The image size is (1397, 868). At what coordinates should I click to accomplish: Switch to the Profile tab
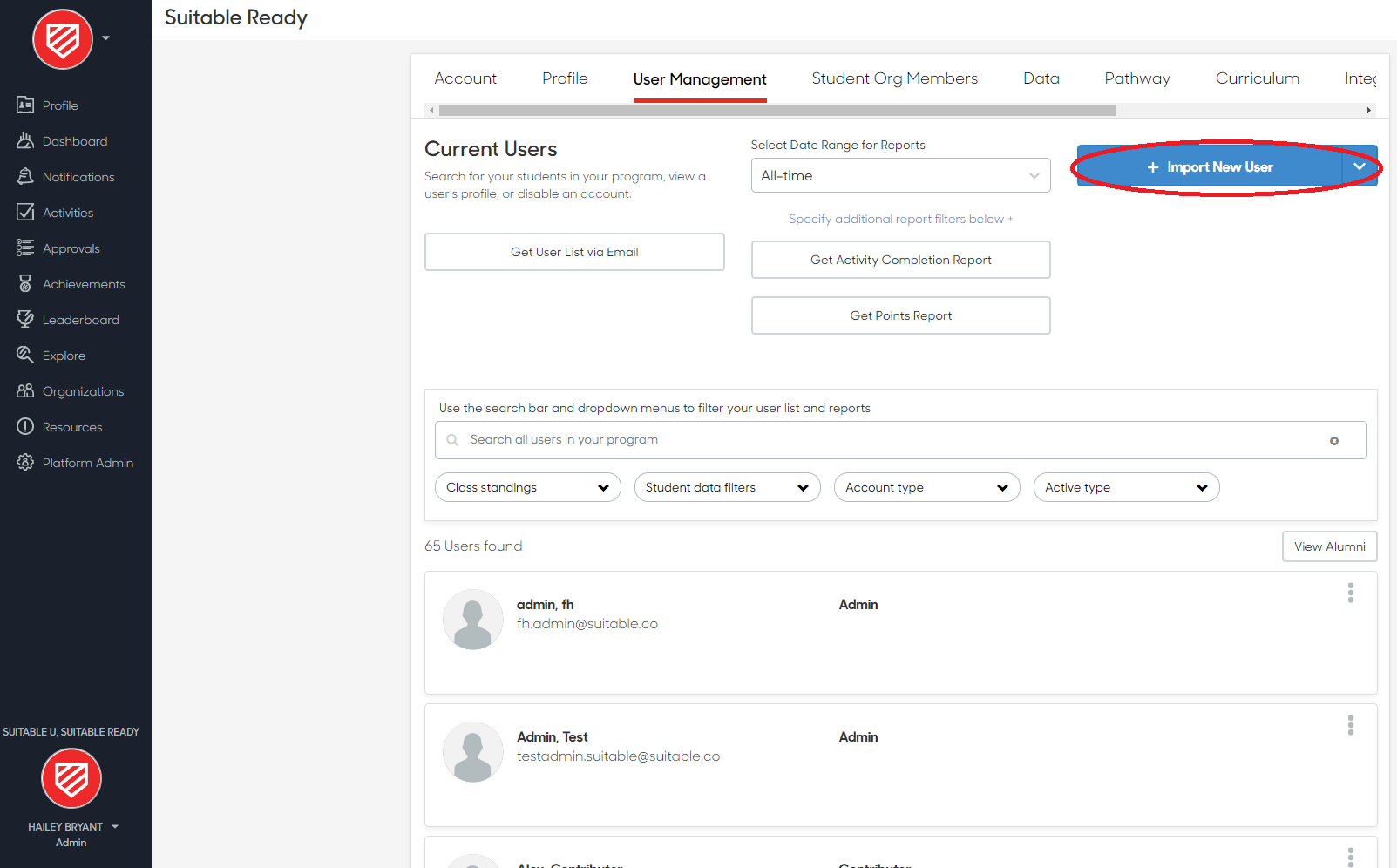coord(565,78)
